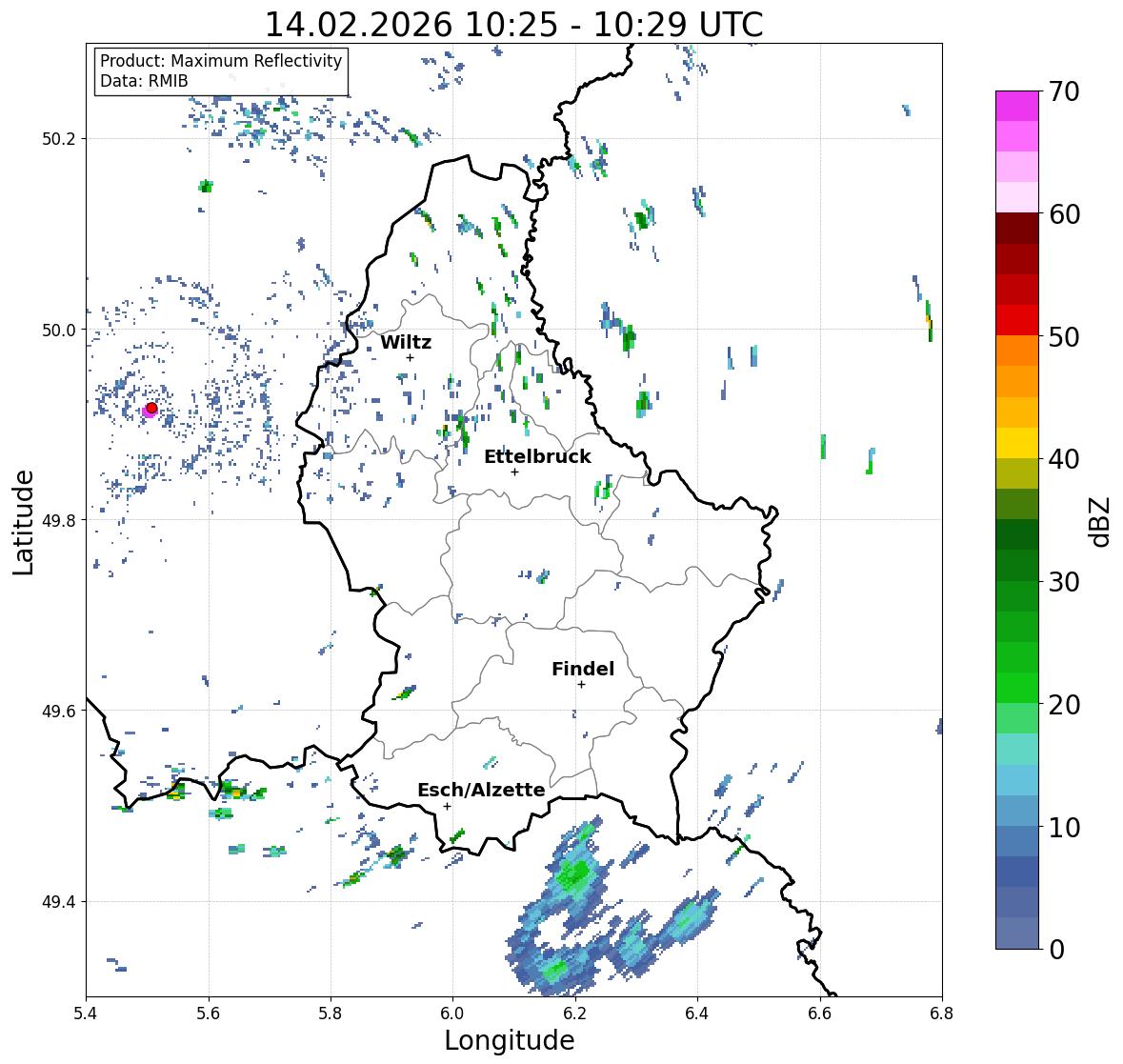Click the red radar marker dot

pos(151,408)
